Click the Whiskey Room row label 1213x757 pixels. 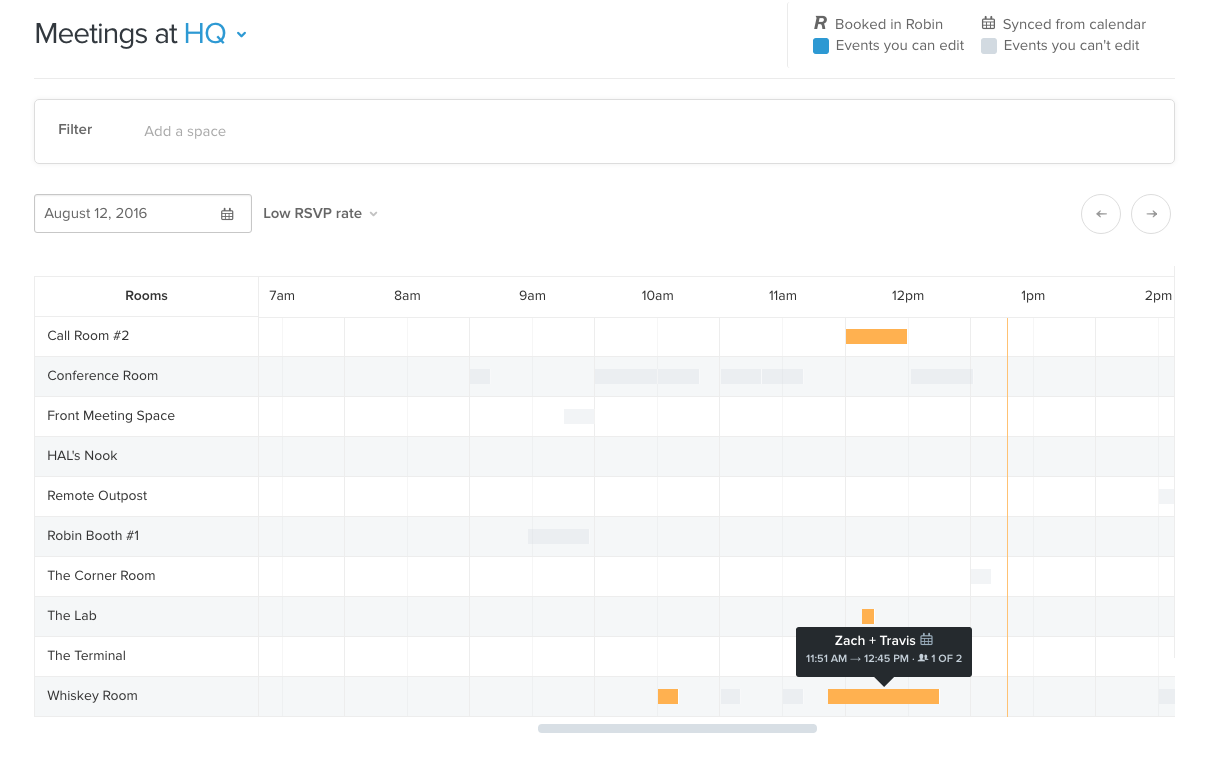tap(92, 696)
